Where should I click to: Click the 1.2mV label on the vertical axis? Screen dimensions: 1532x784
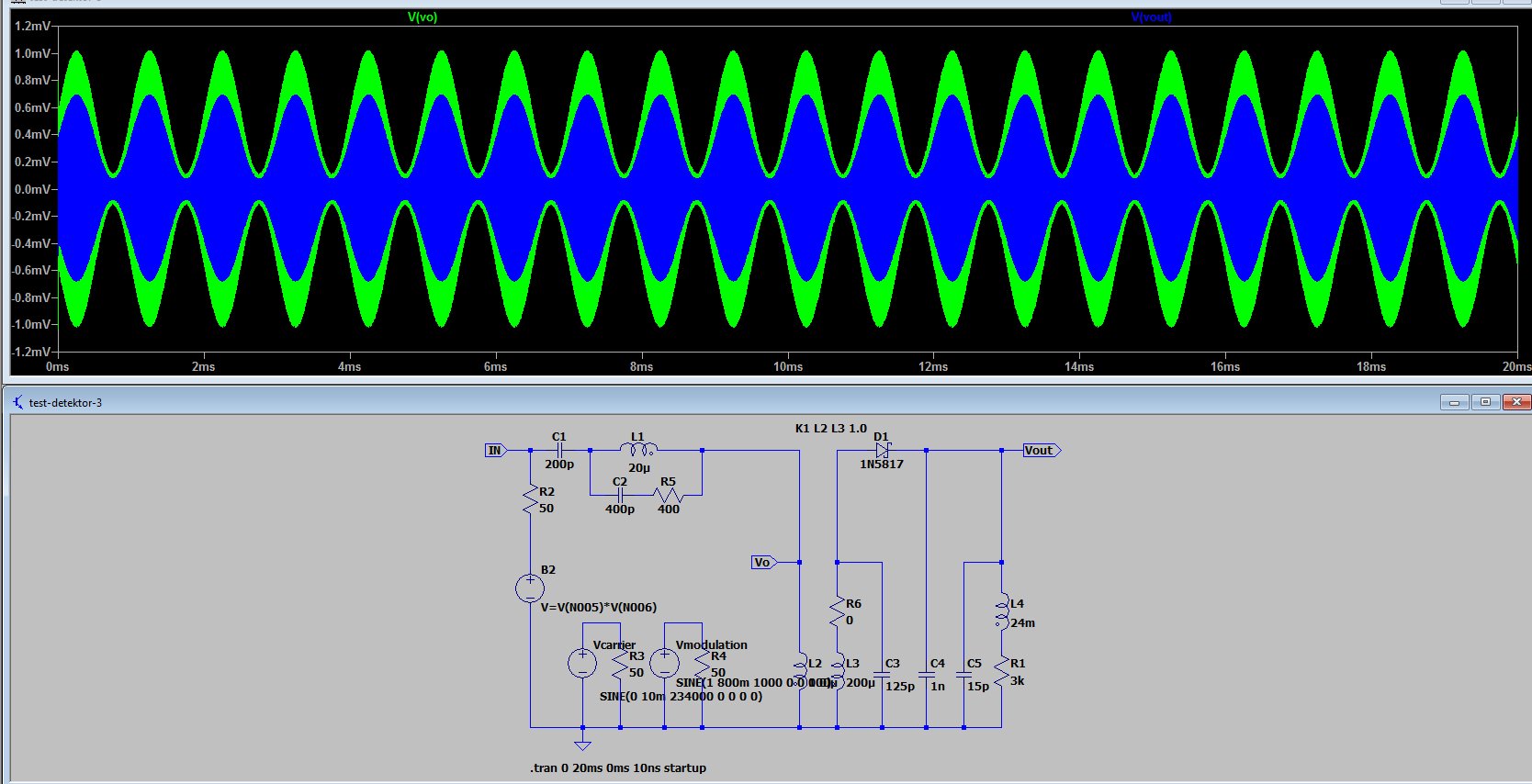click(x=32, y=26)
